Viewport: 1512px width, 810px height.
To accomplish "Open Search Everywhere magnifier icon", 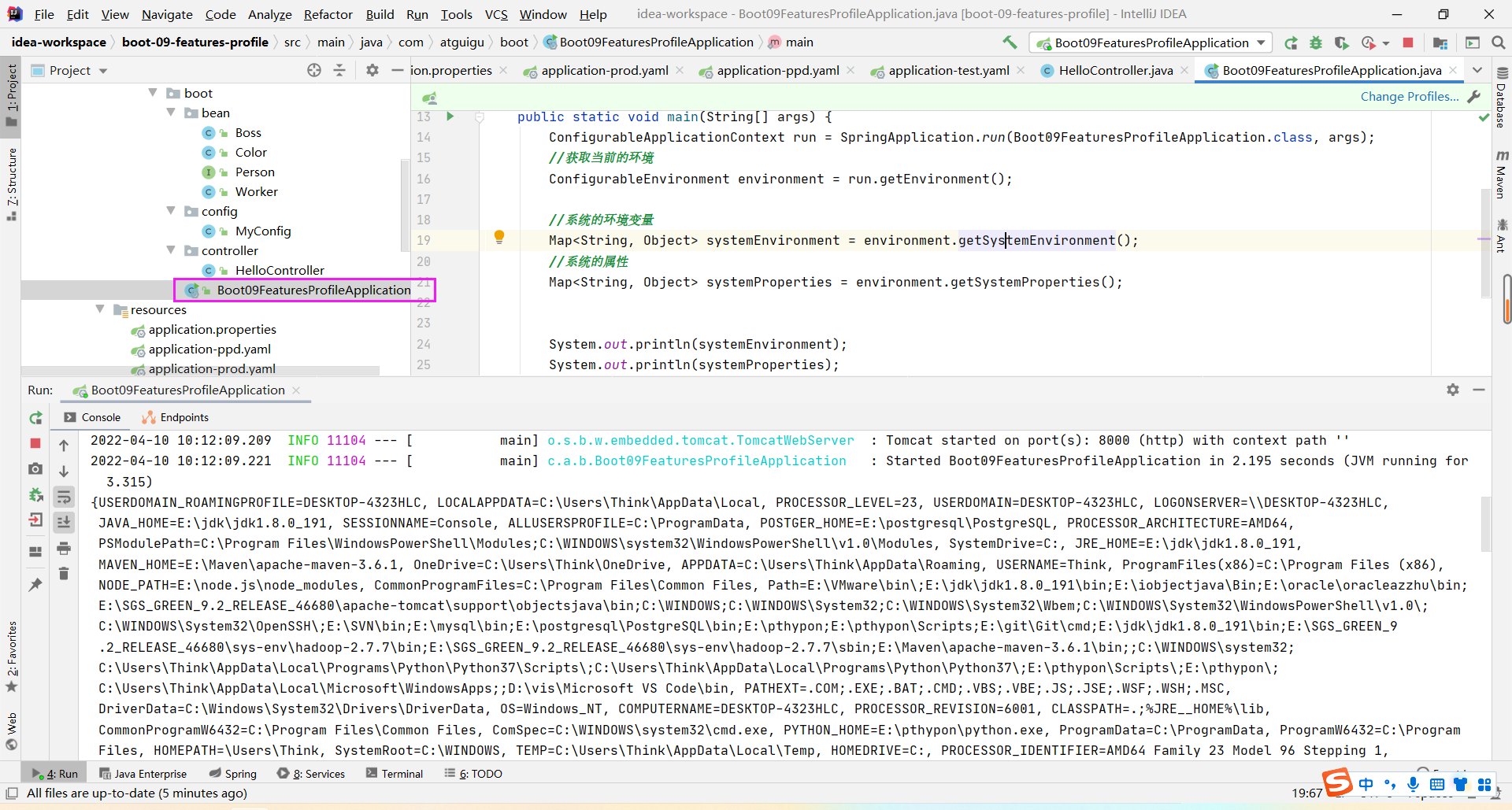I will (1499, 43).
